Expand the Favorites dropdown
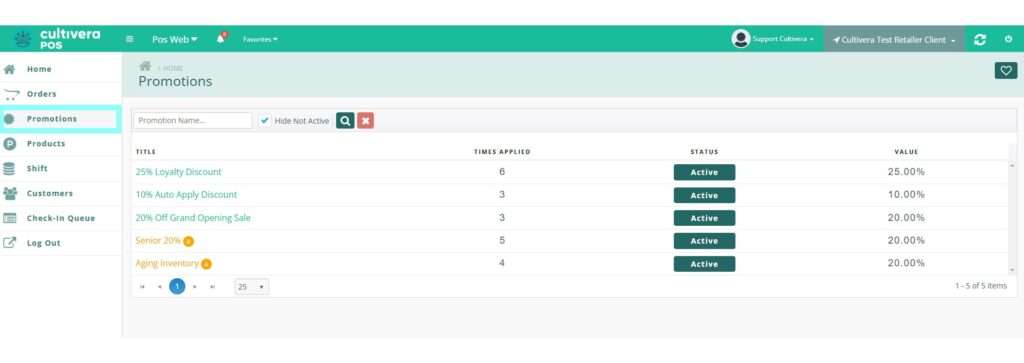Image resolution: width=1024 pixels, height=363 pixels. click(x=260, y=39)
